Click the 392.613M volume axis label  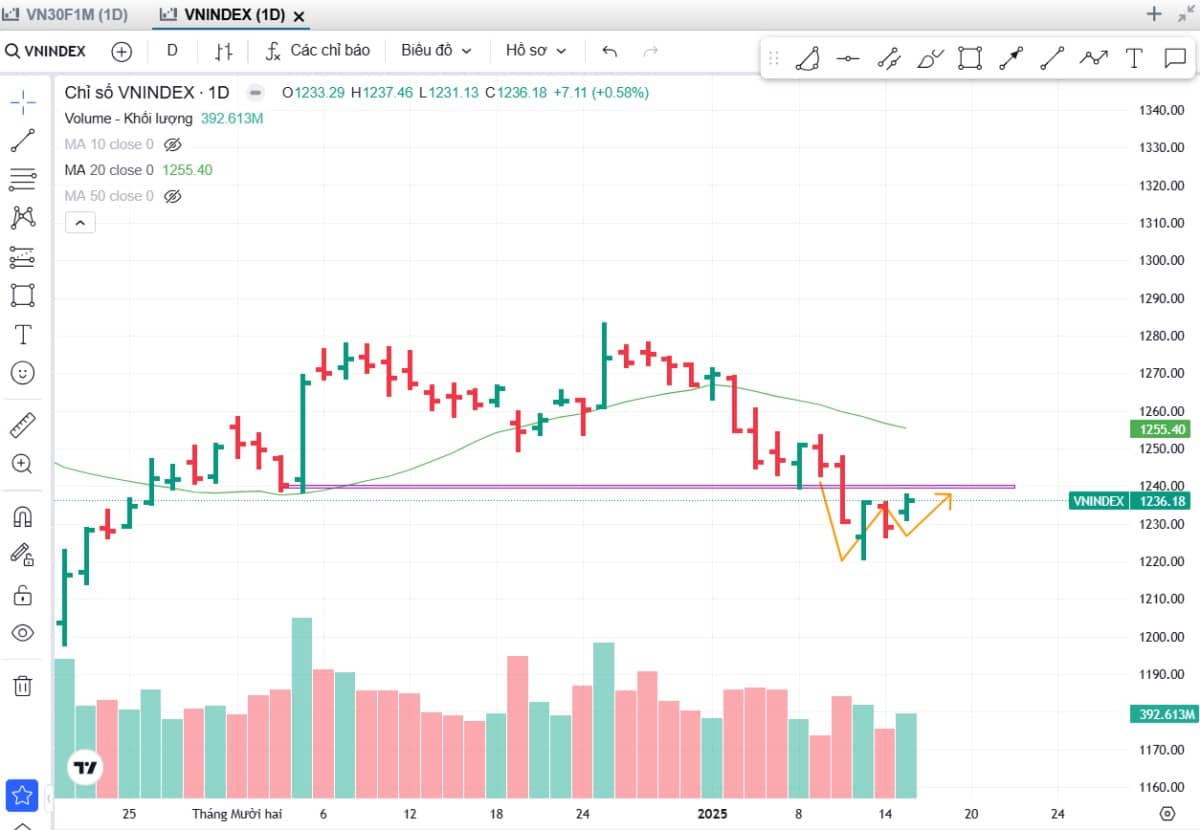tap(1163, 714)
